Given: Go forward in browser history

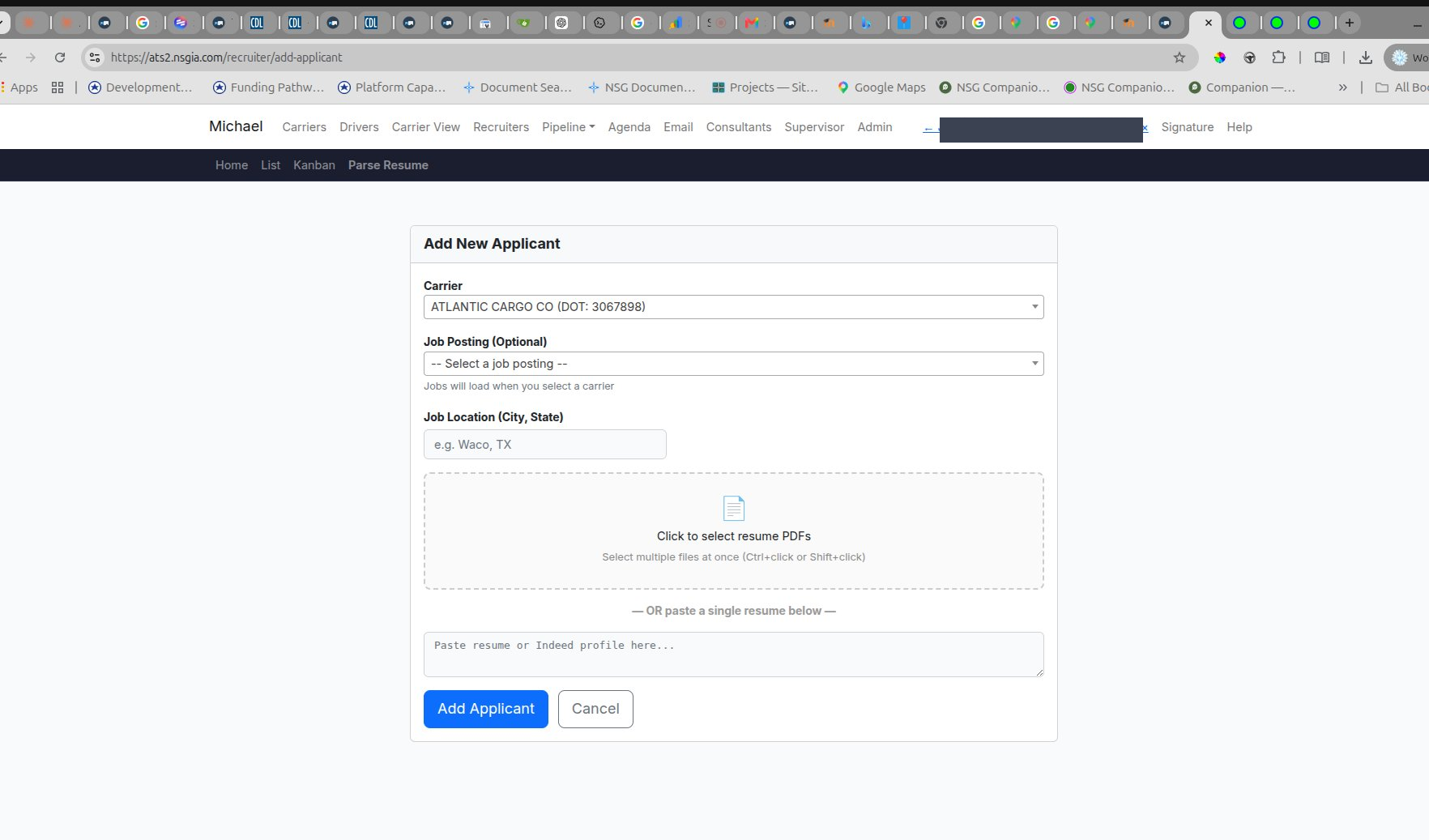Looking at the screenshot, I should (x=31, y=57).
